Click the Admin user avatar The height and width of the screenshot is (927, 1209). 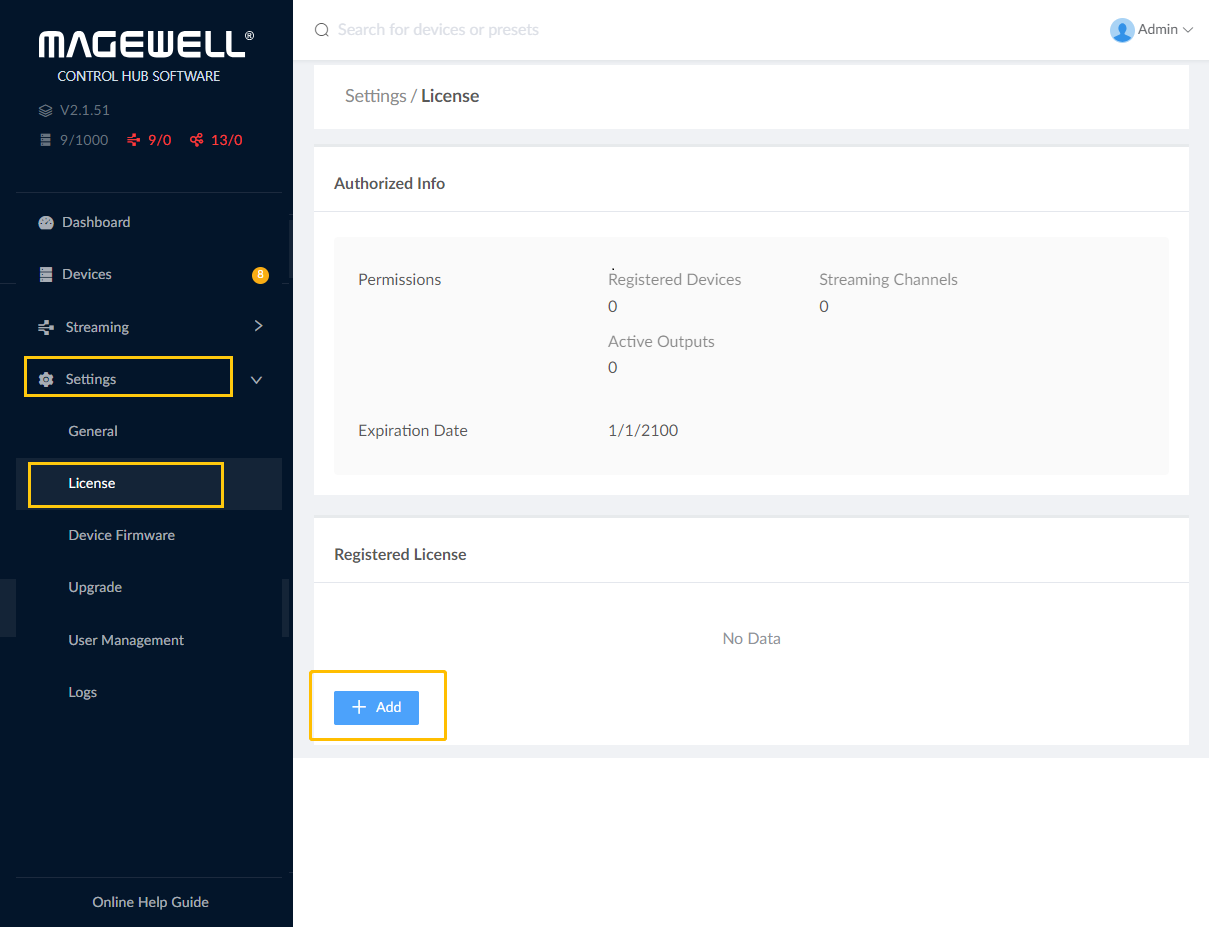coord(1122,30)
